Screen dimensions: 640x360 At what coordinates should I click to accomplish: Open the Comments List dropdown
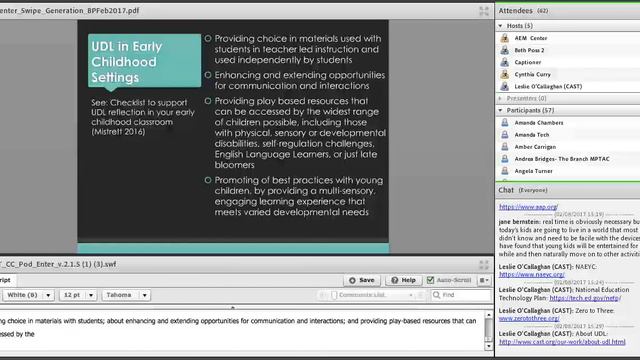click(x=411, y=295)
